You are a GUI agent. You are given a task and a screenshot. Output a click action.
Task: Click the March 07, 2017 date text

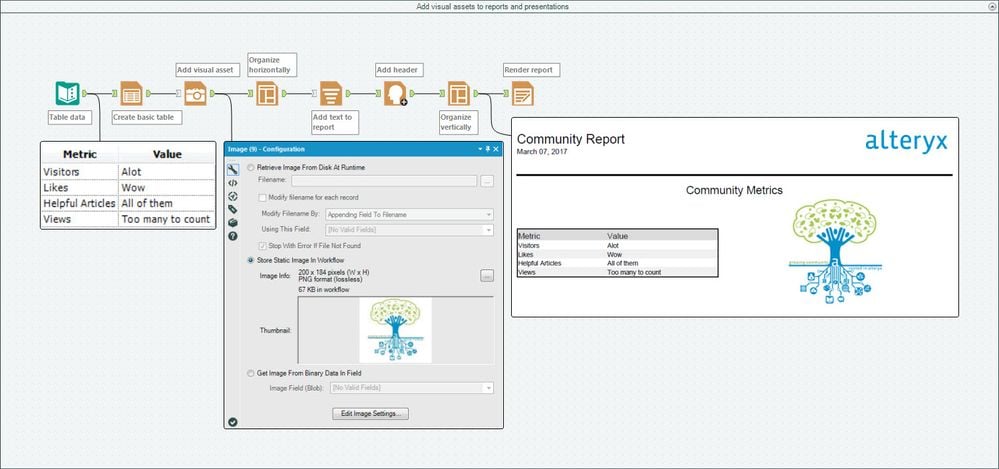click(x=542, y=152)
